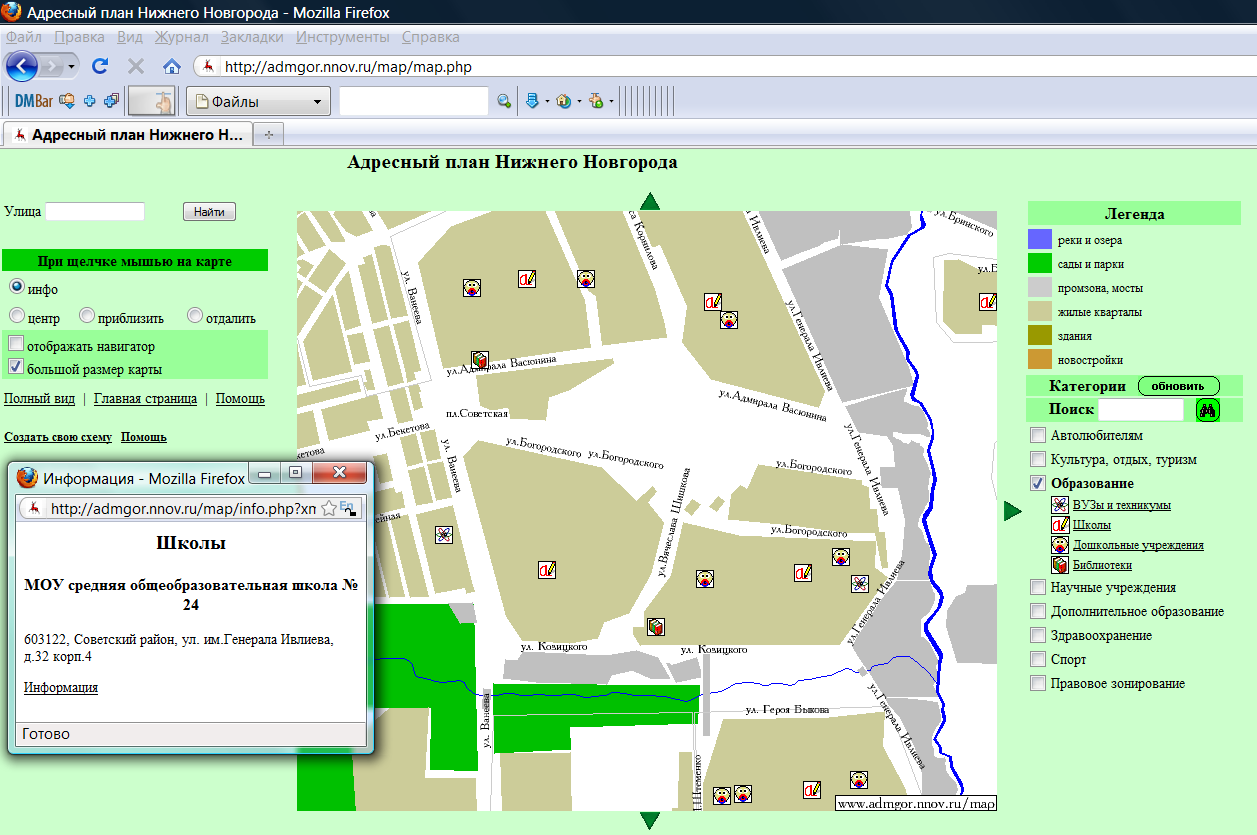Pan the map east with the right arrow
This screenshot has width=1257, height=835.
pos(1013,511)
